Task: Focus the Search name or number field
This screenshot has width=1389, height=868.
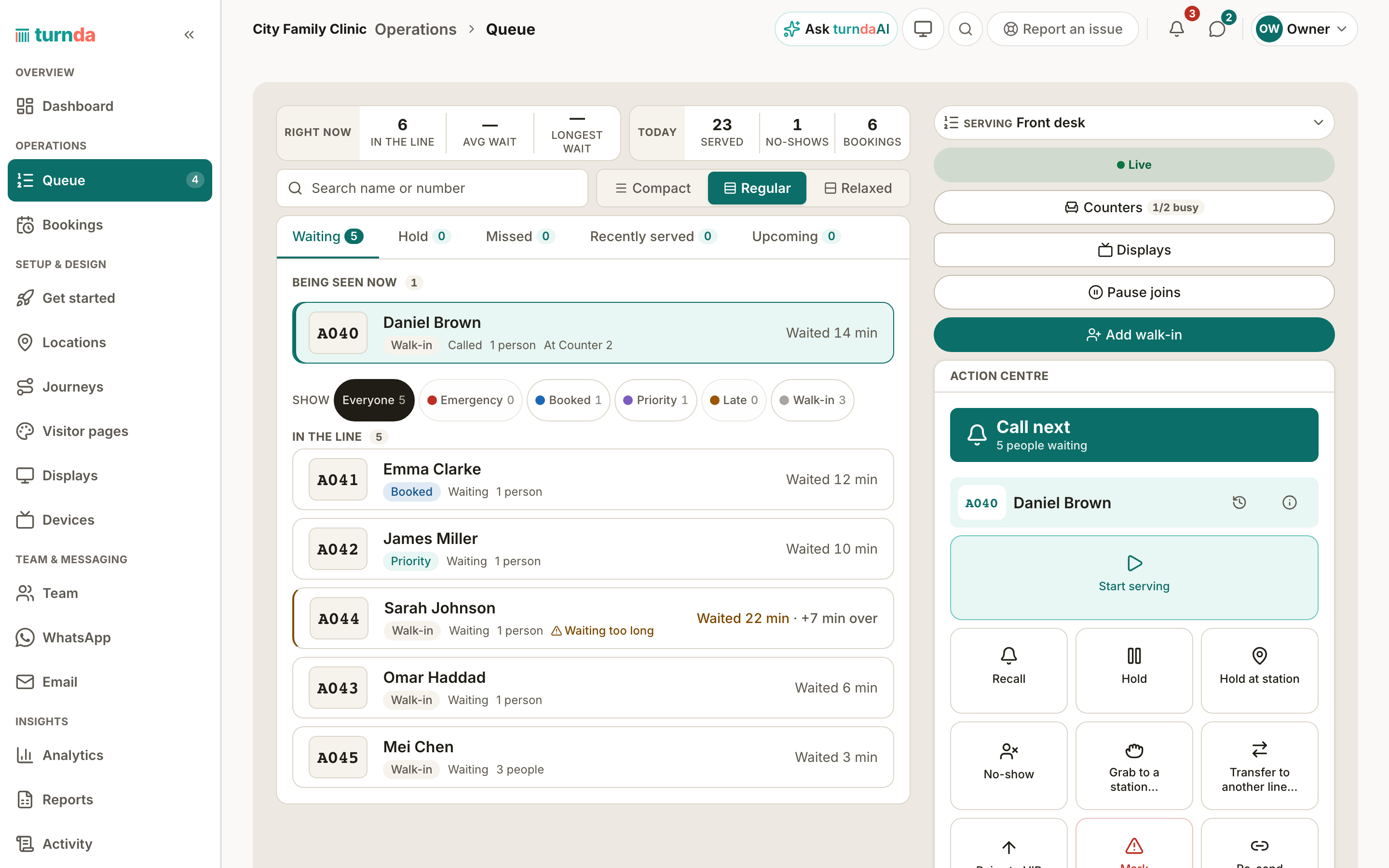Action: point(432,188)
